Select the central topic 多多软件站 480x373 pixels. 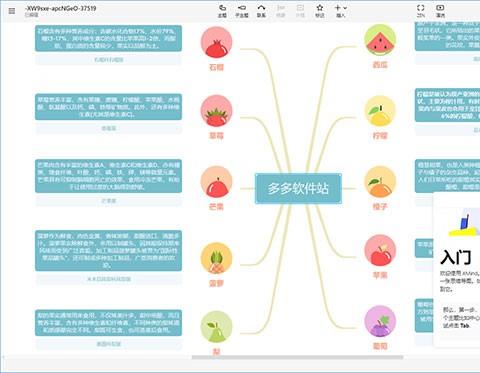click(298, 188)
